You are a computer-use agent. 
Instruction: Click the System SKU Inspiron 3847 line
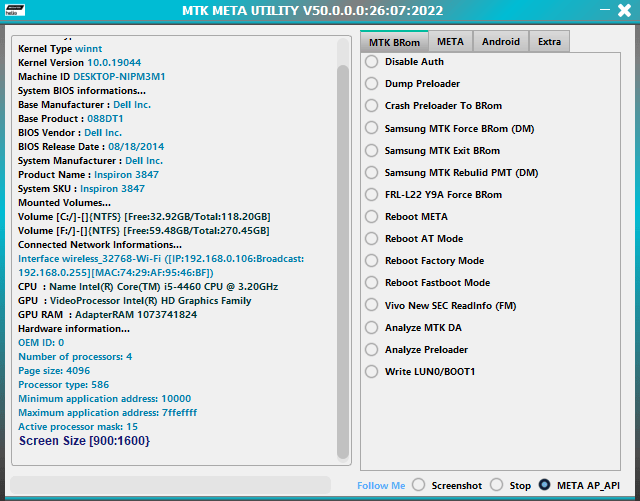(x=81, y=189)
